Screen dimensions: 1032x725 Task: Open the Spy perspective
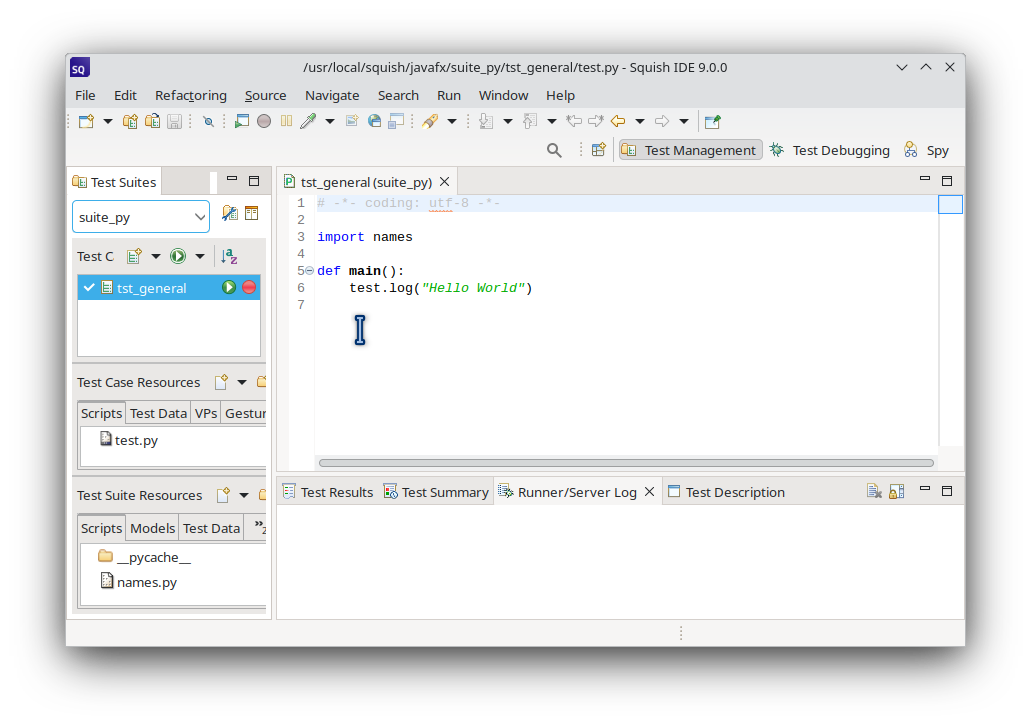point(936,149)
